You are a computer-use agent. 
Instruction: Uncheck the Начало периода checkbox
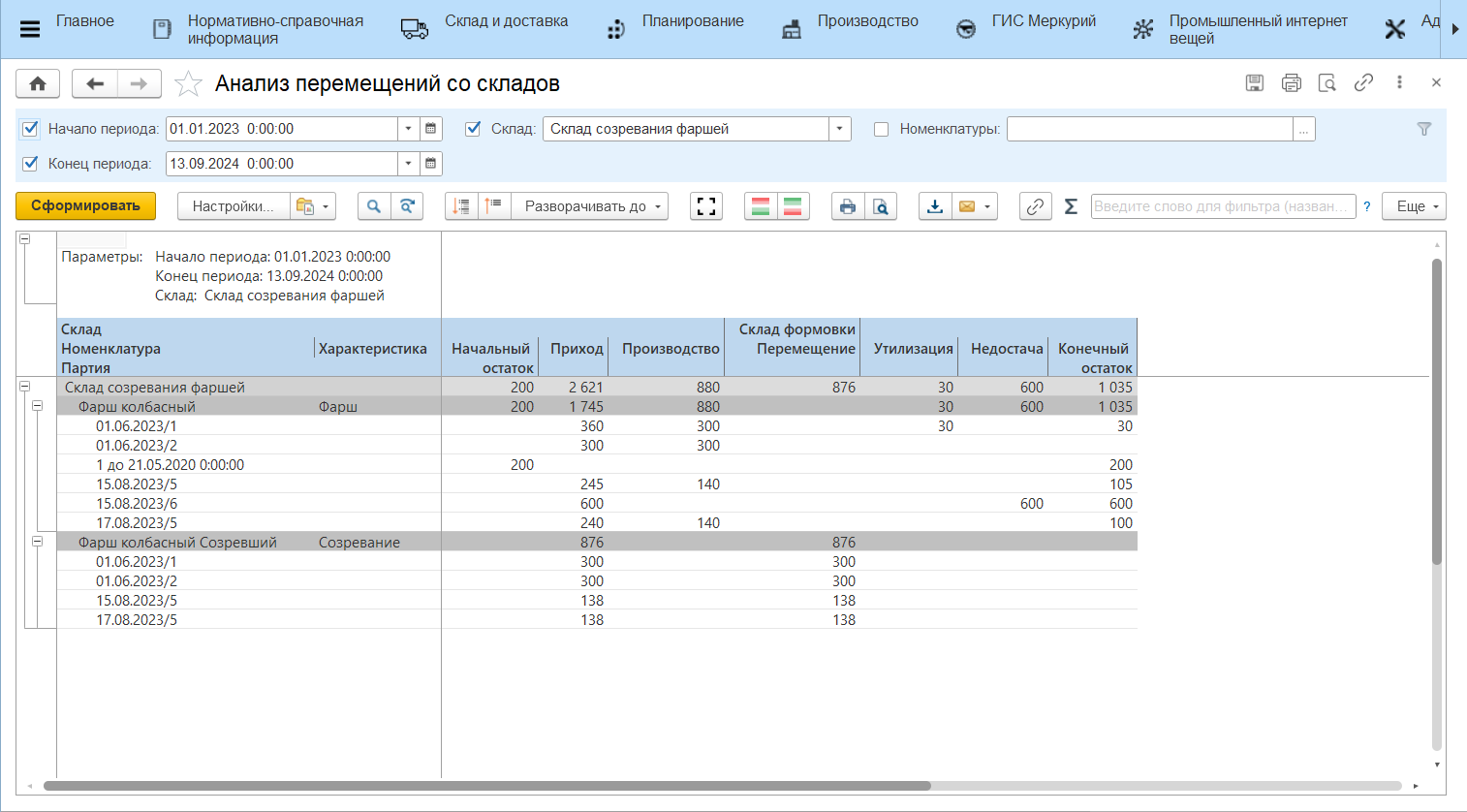tap(30, 129)
